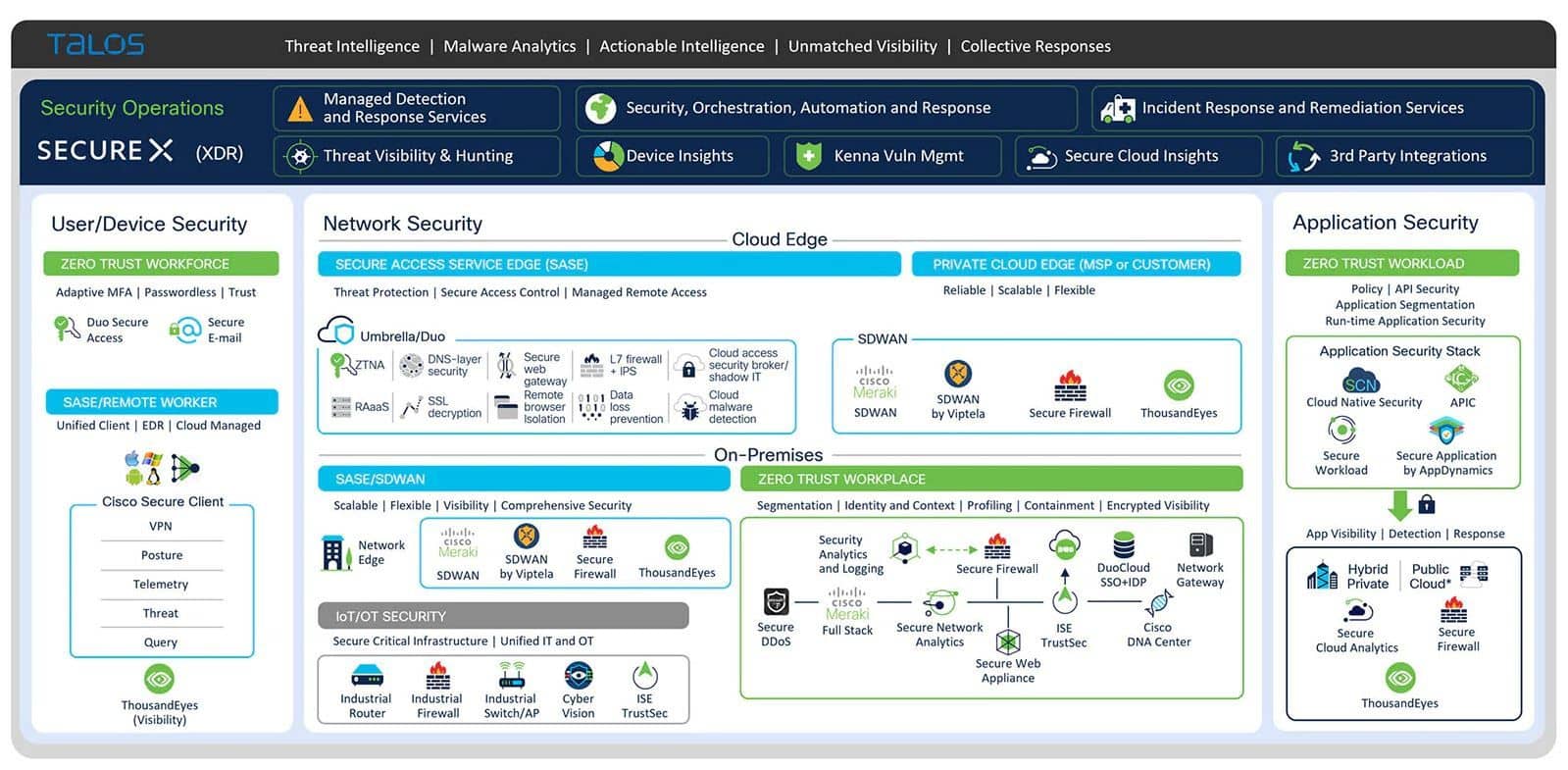The image size is (1568, 770).
Task: Click the VPN row in Cisco Secure Client
Action: click(x=161, y=526)
